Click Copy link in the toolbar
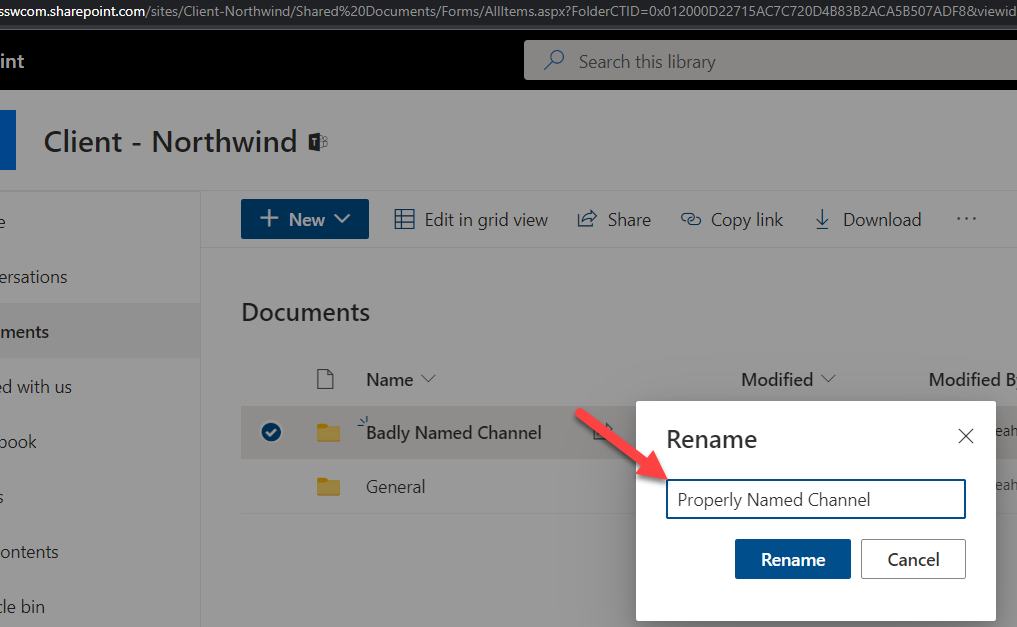 [732, 220]
